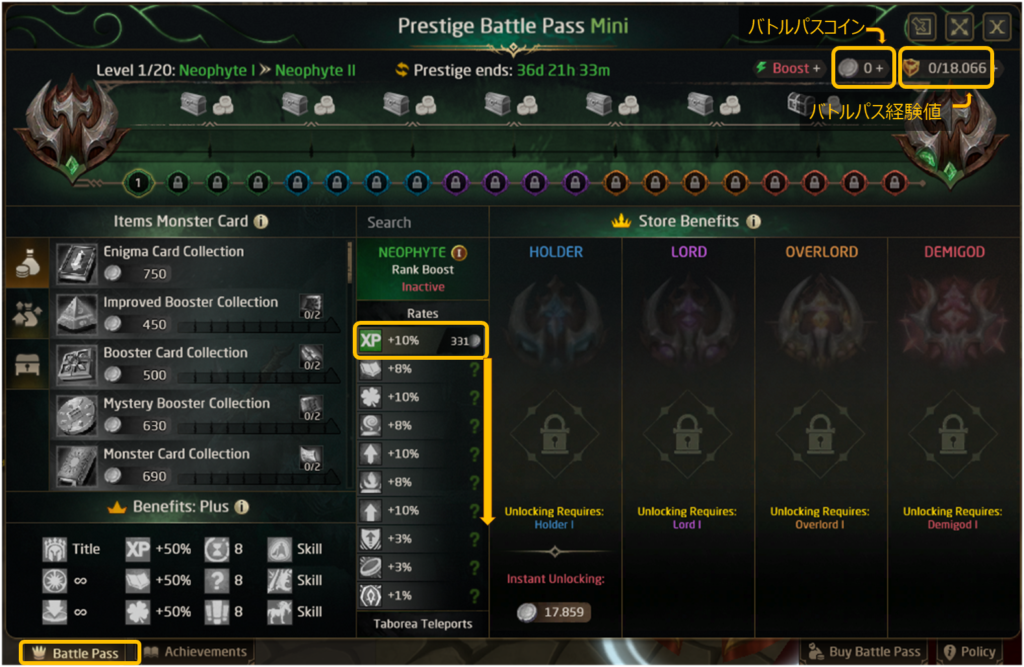
Task: Click the level 1 node on track
Action: [138, 182]
